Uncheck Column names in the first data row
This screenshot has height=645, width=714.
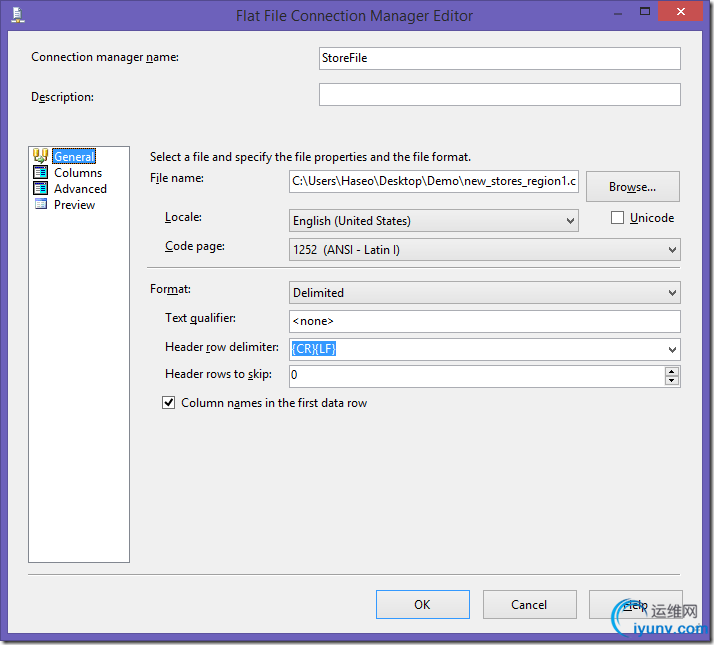(168, 403)
